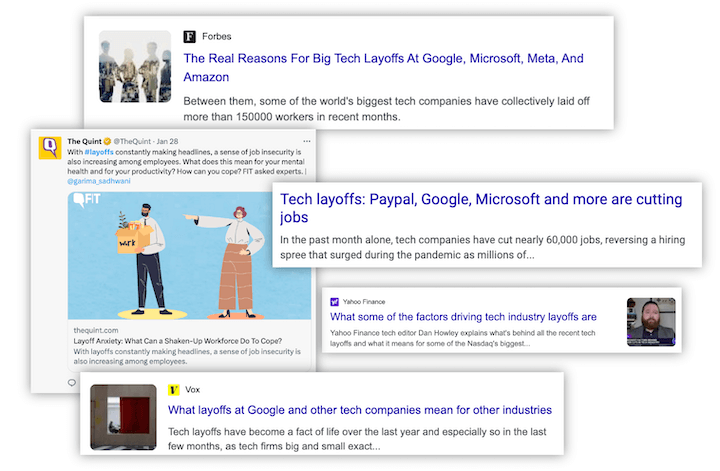Open the Yahoo Finance source label
The width and height of the screenshot is (720, 471).
click(x=364, y=302)
